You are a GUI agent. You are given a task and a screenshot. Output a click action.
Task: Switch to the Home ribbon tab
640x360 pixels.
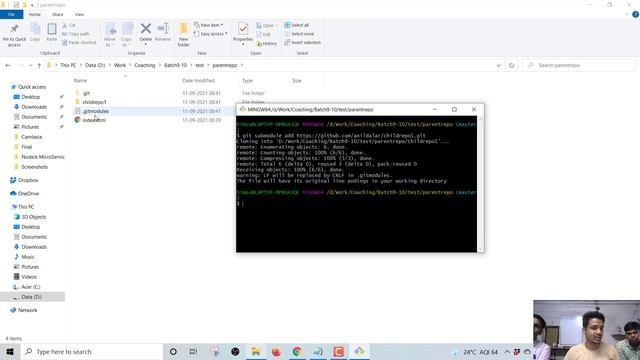click(x=35, y=15)
